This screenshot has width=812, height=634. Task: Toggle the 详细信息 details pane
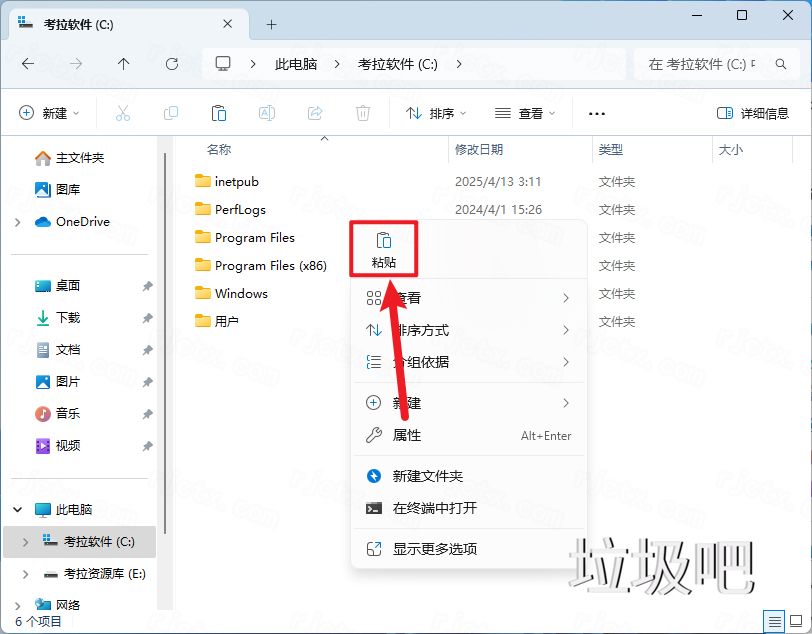(752, 113)
